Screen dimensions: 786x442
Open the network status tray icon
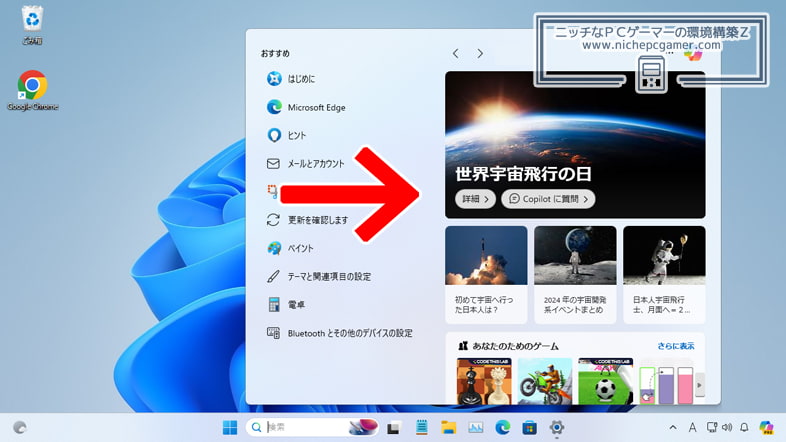click(x=711, y=427)
